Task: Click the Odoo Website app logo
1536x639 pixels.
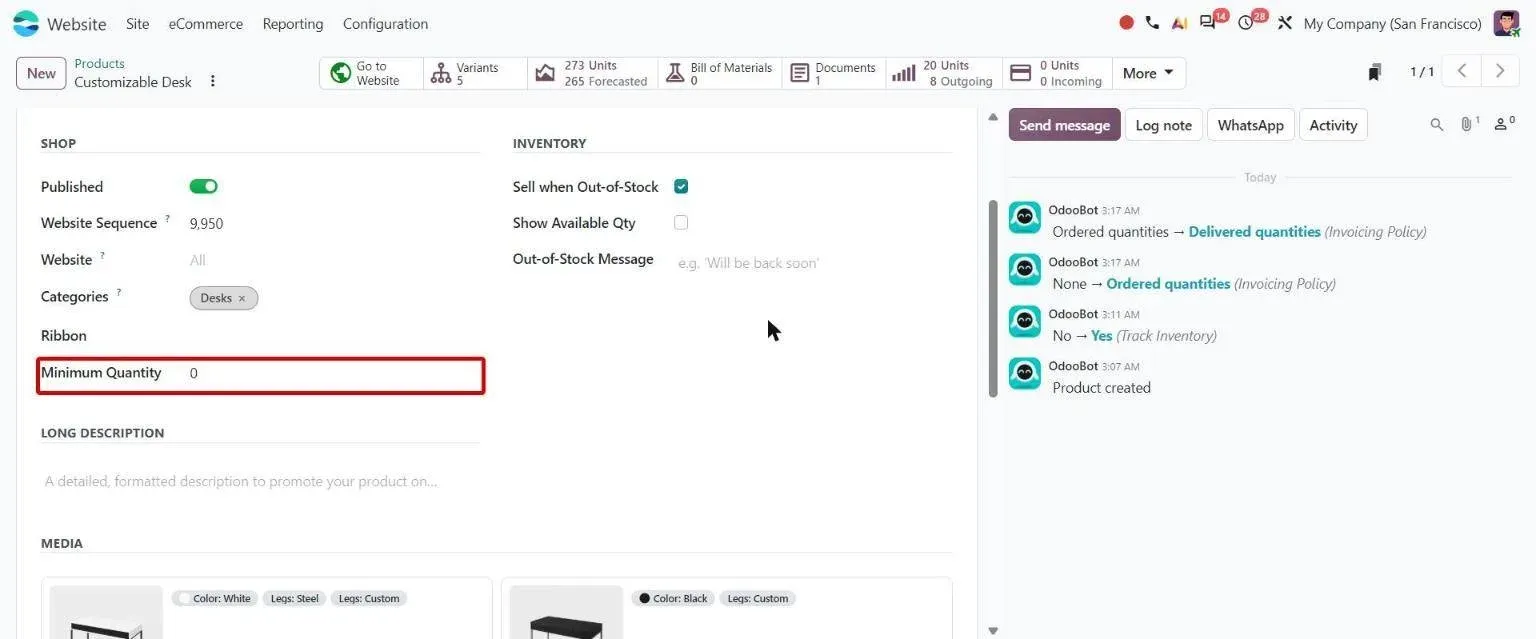Action: pos(26,23)
